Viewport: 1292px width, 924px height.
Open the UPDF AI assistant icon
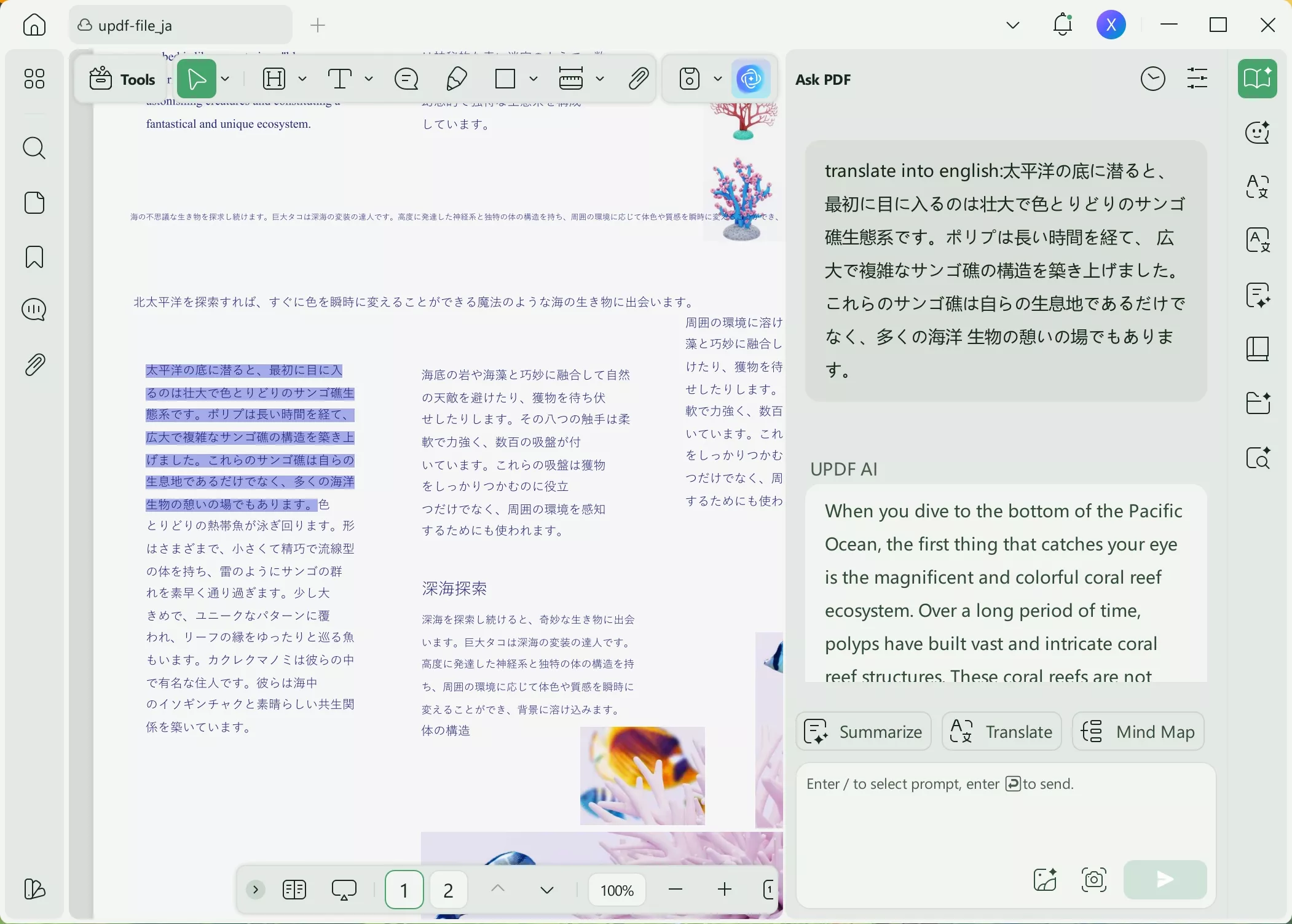pyautogui.click(x=750, y=79)
